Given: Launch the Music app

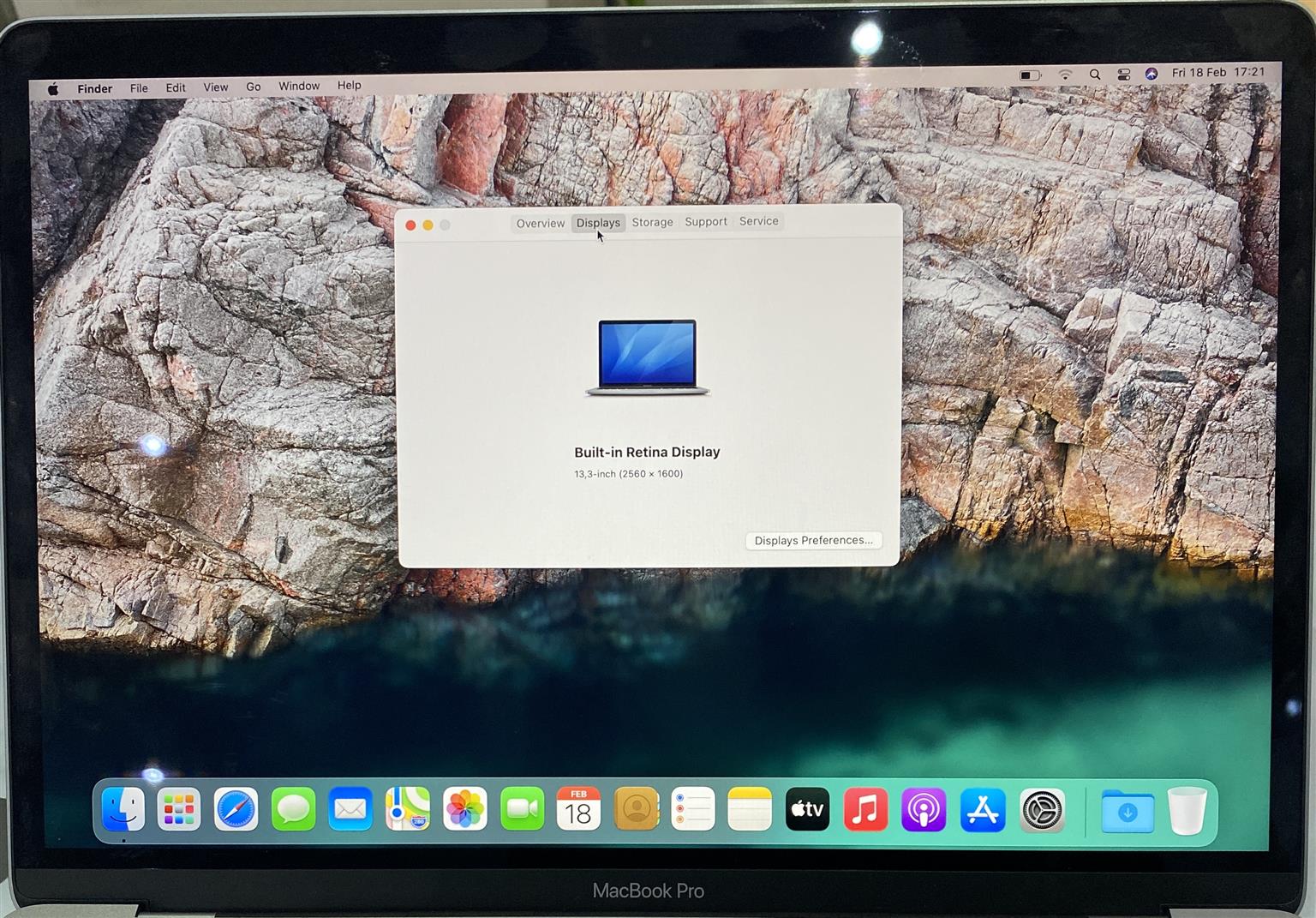Looking at the screenshot, I should click(865, 809).
